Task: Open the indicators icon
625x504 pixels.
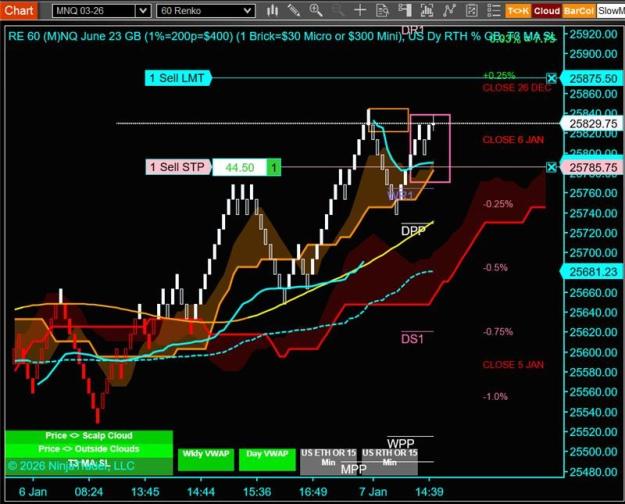Action: [449, 10]
